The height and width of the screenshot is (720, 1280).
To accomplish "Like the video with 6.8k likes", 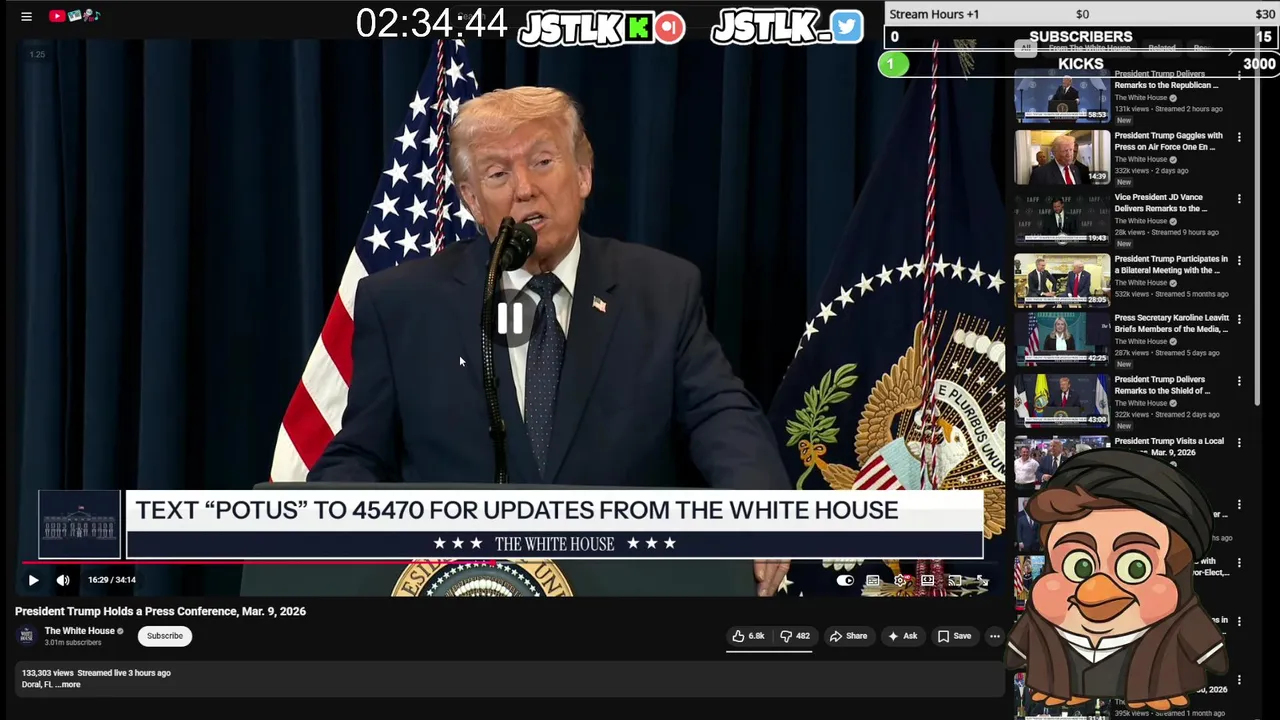I will coord(748,636).
